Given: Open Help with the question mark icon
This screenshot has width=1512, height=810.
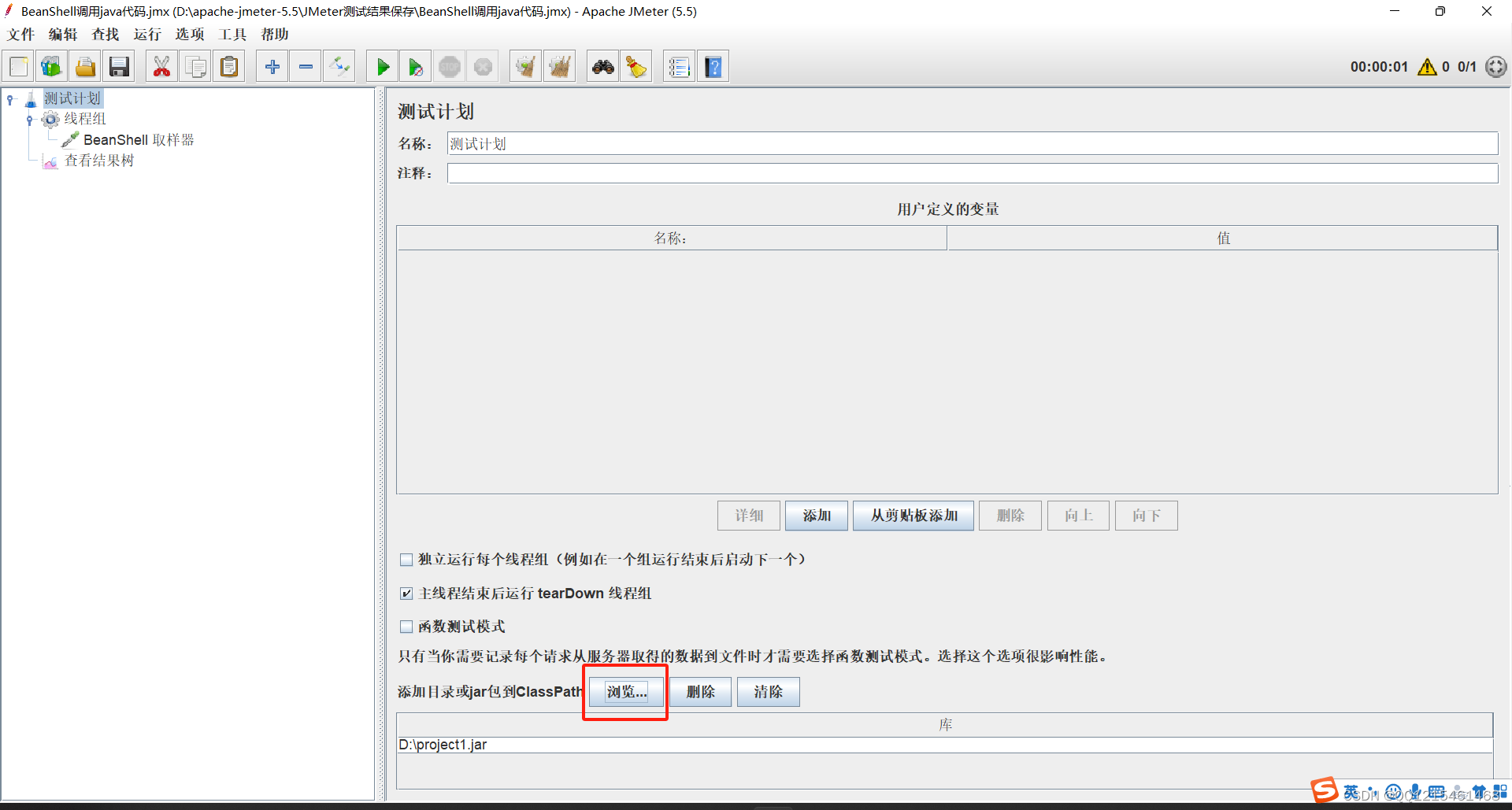Looking at the screenshot, I should (x=713, y=67).
